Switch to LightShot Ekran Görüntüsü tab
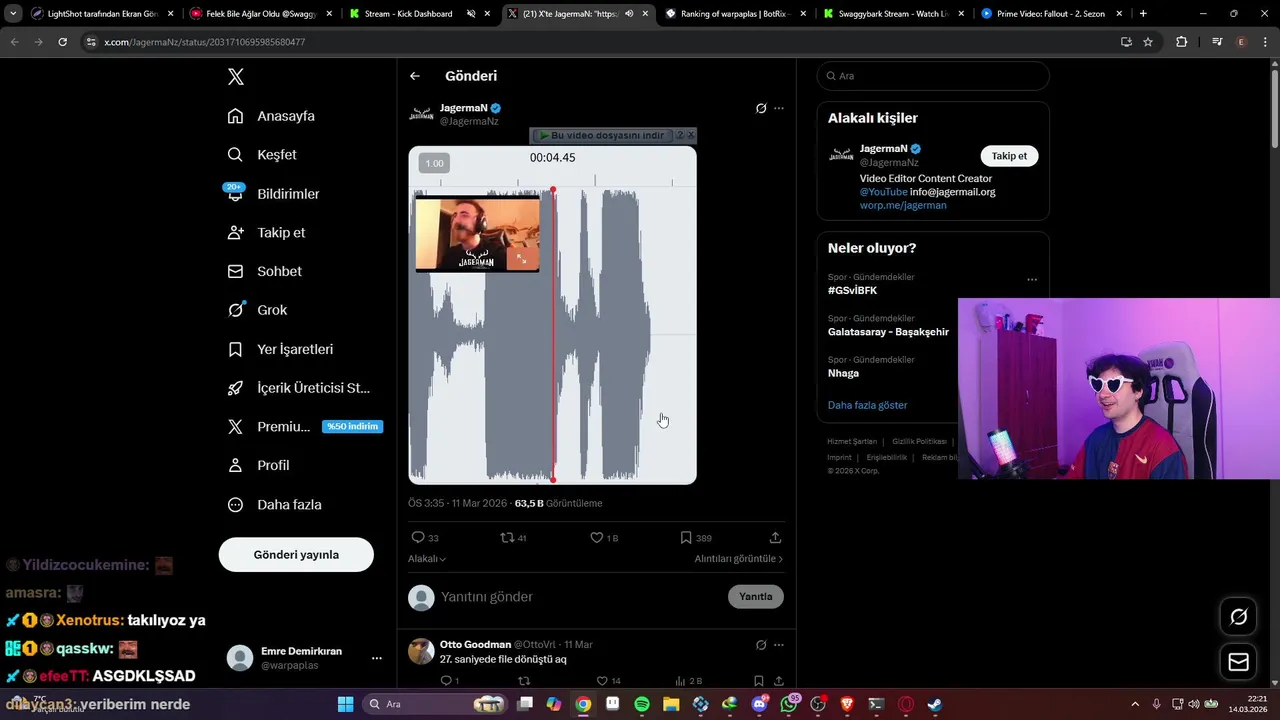The image size is (1280, 720). (102, 14)
